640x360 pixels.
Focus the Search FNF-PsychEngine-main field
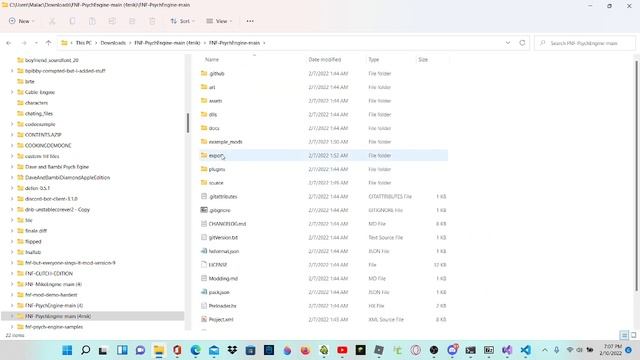(x=585, y=43)
